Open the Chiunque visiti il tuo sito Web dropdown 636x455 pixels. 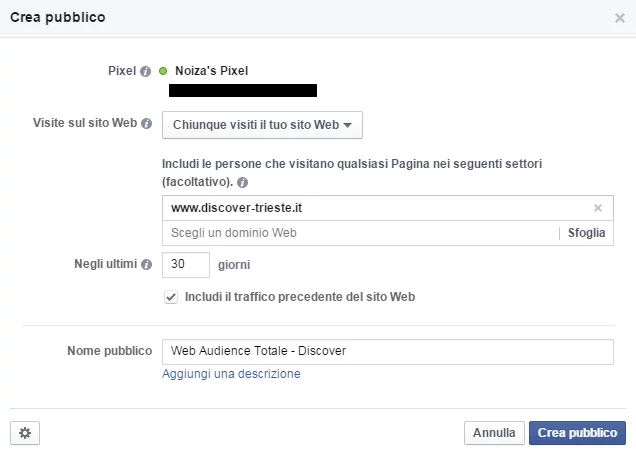pyautogui.click(x=262, y=125)
